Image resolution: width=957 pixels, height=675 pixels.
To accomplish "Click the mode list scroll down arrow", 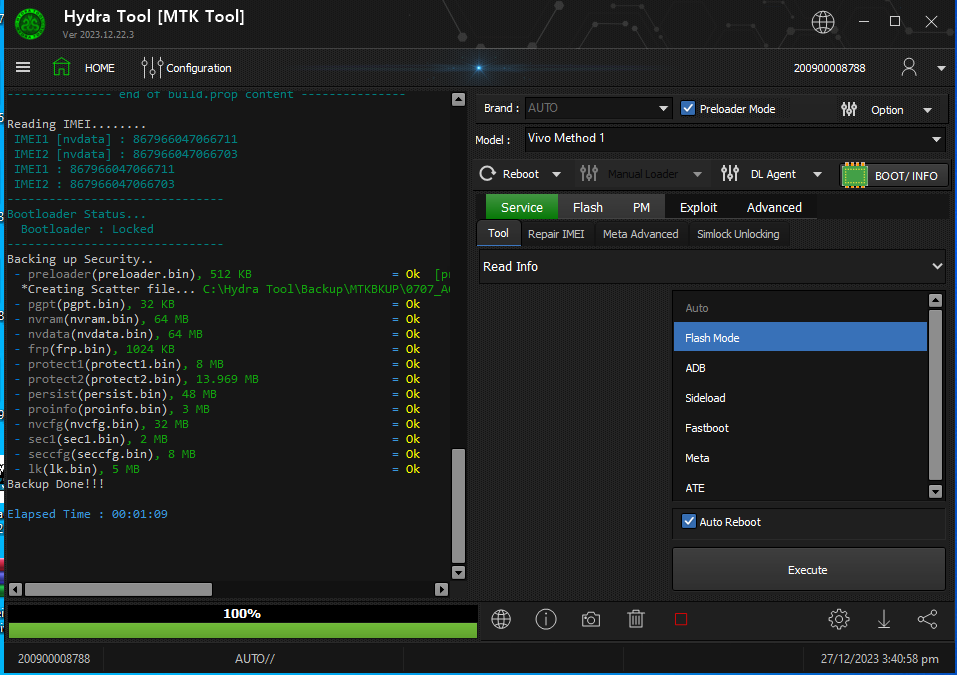I will point(935,491).
